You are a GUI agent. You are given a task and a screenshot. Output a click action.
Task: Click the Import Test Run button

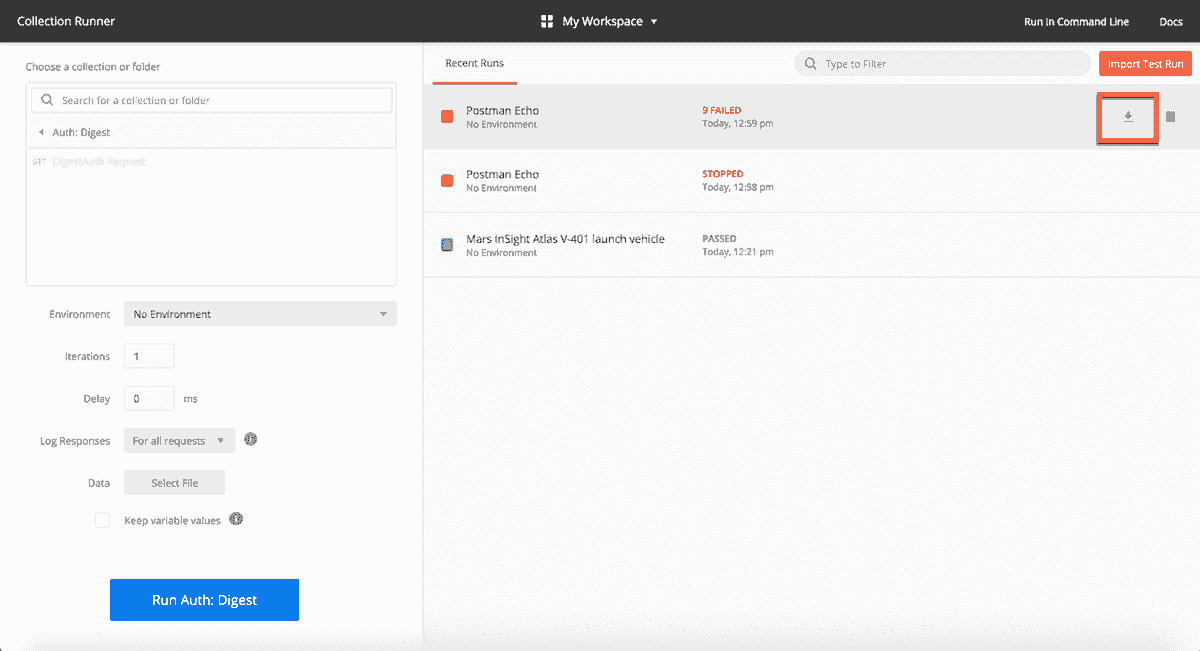(1145, 62)
